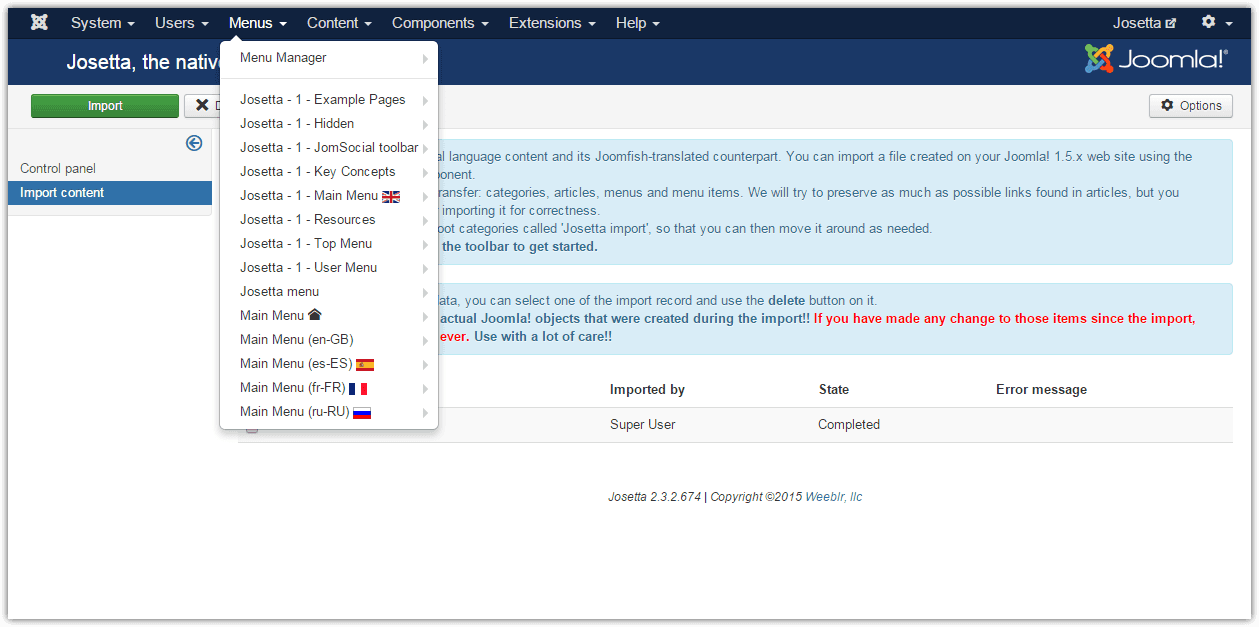The height and width of the screenshot is (627, 1259).
Task: Open the Options button in the toolbar
Action: click(1191, 106)
